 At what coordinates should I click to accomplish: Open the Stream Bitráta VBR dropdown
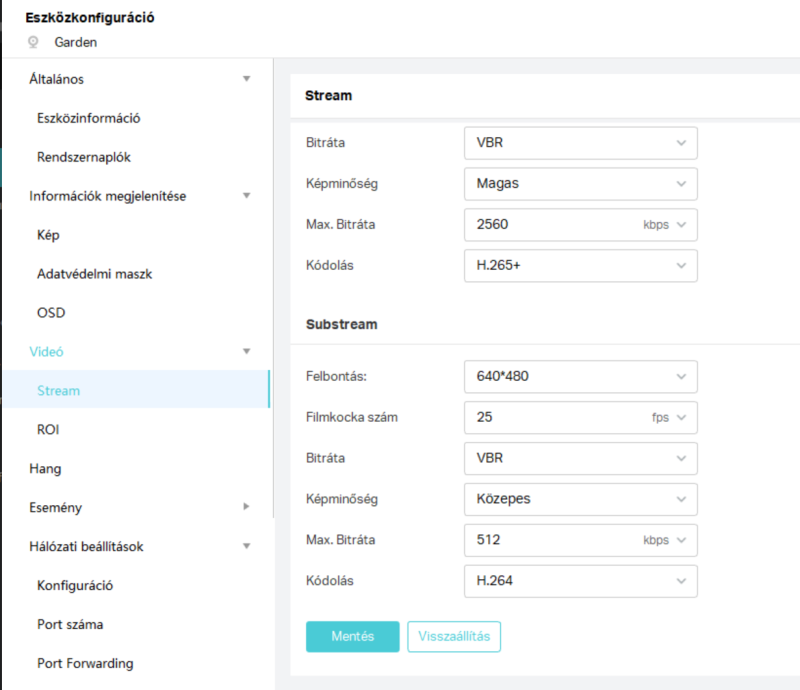click(581, 143)
